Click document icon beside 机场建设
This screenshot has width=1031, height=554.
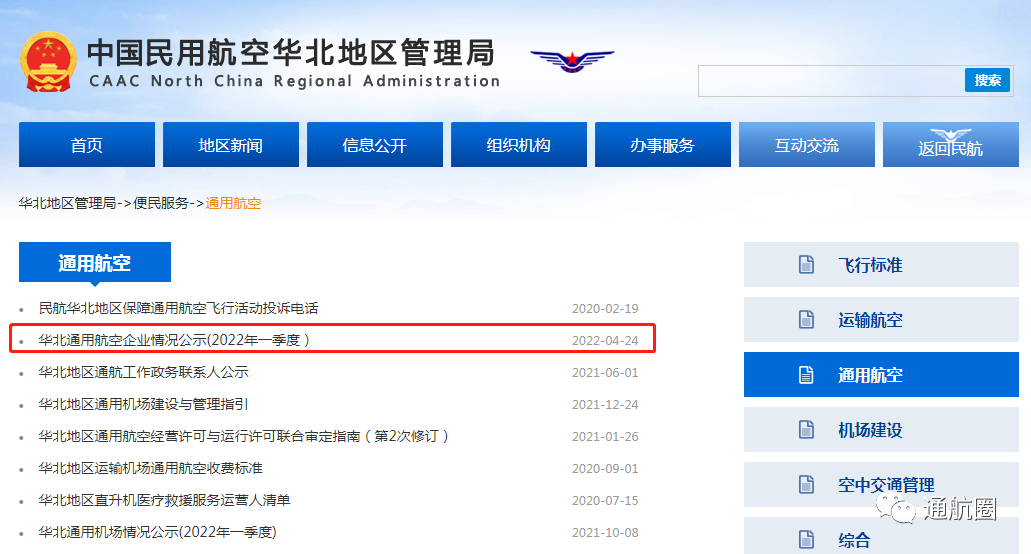click(x=806, y=430)
